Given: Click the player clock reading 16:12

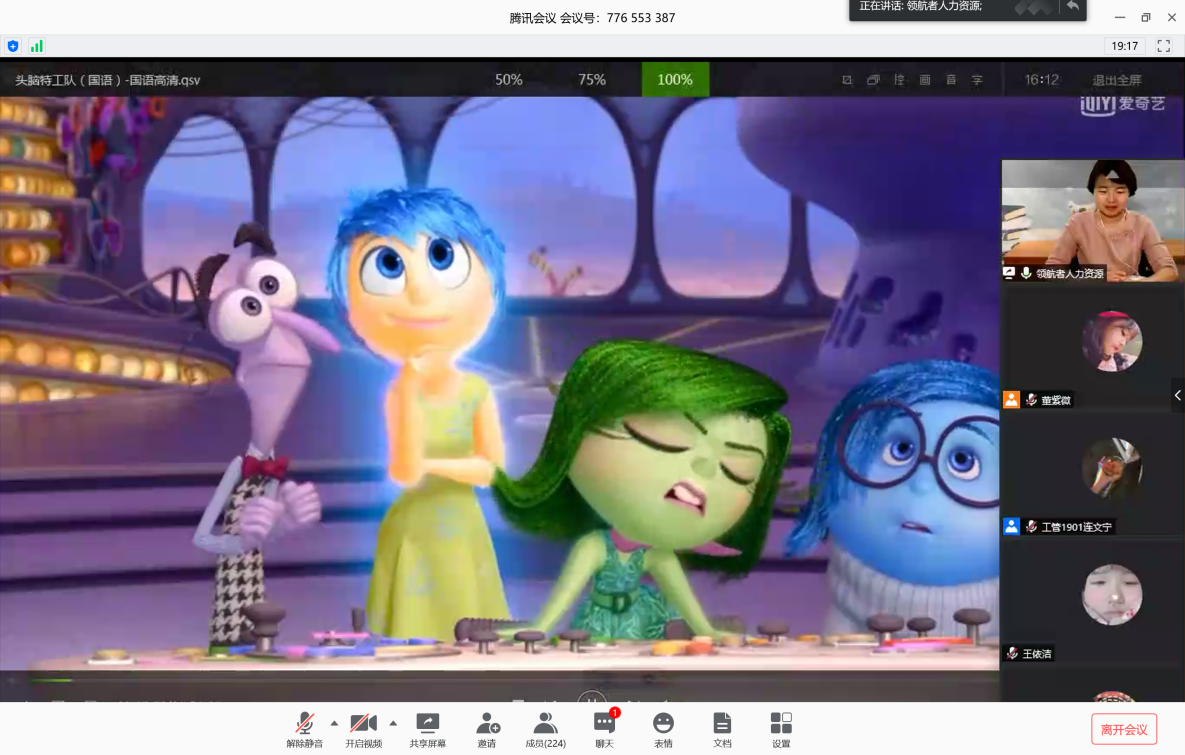Looking at the screenshot, I should (1041, 80).
